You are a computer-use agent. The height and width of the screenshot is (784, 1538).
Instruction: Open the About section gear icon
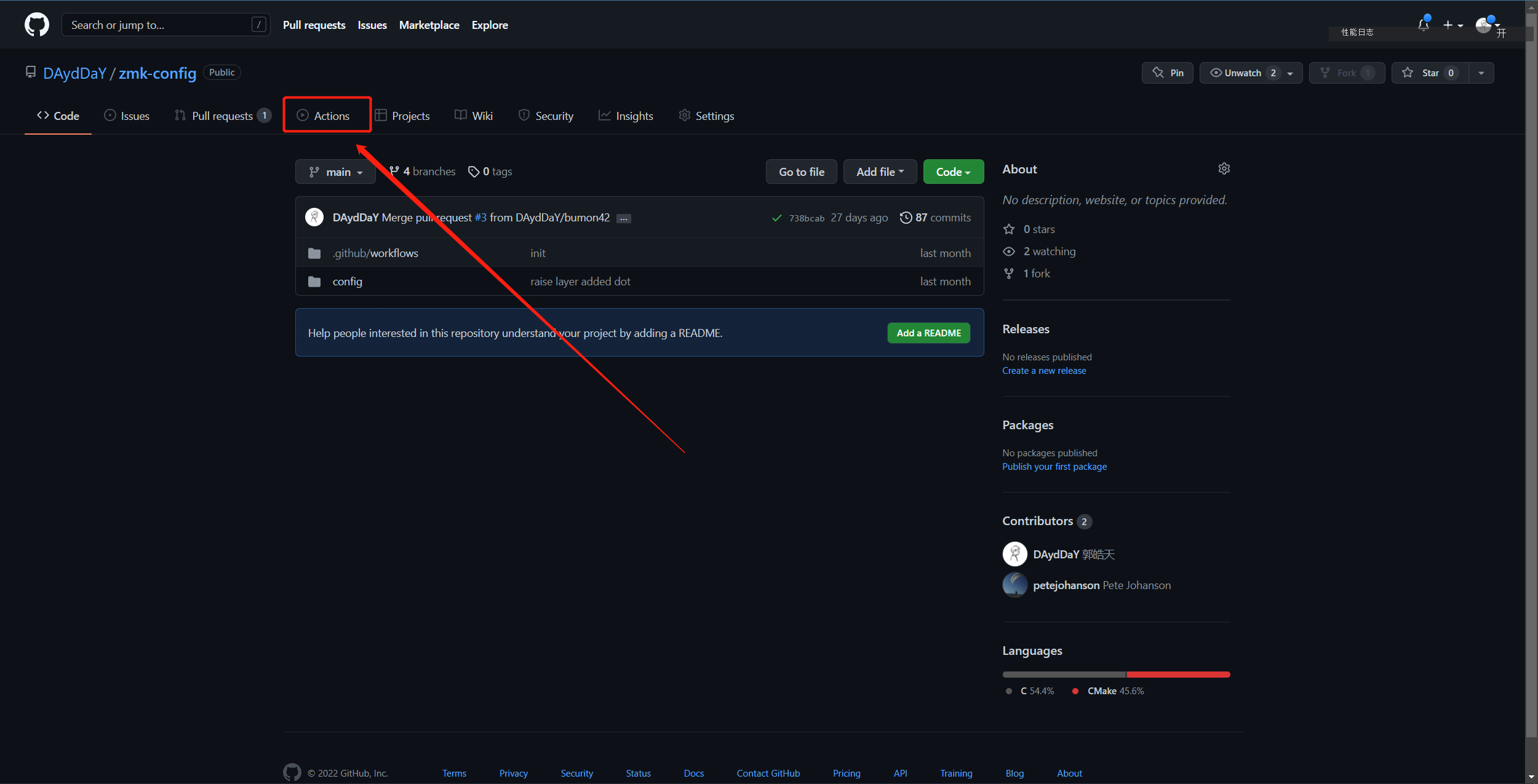pyautogui.click(x=1224, y=168)
